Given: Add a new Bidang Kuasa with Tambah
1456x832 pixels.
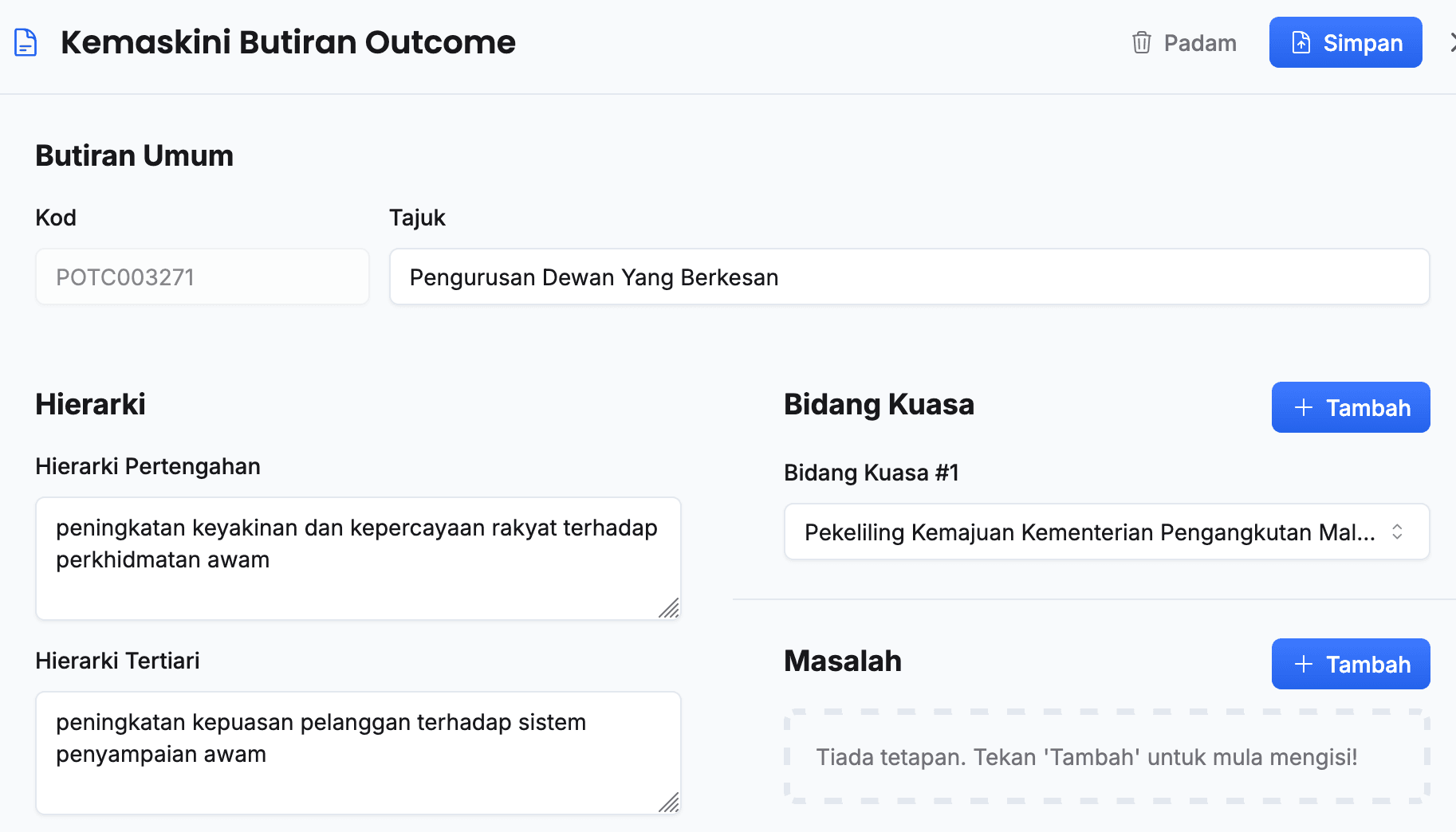Looking at the screenshot, I should tap(1350, 407).
